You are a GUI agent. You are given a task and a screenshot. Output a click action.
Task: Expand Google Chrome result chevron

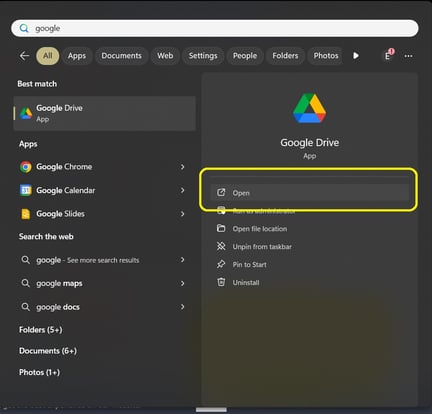(x=182, y=167)
